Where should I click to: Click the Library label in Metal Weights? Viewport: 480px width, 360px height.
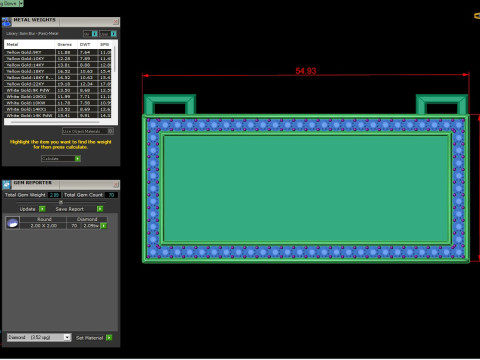[x=32, y=34]
